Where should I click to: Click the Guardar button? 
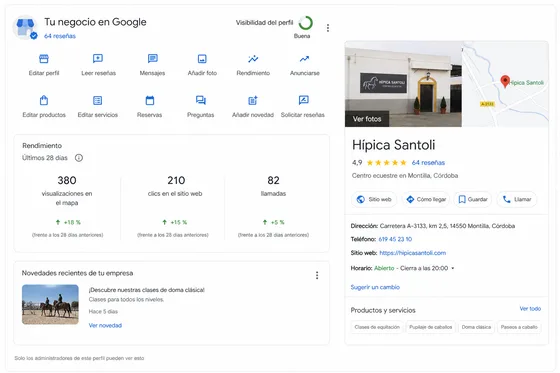tap(472, 199)
